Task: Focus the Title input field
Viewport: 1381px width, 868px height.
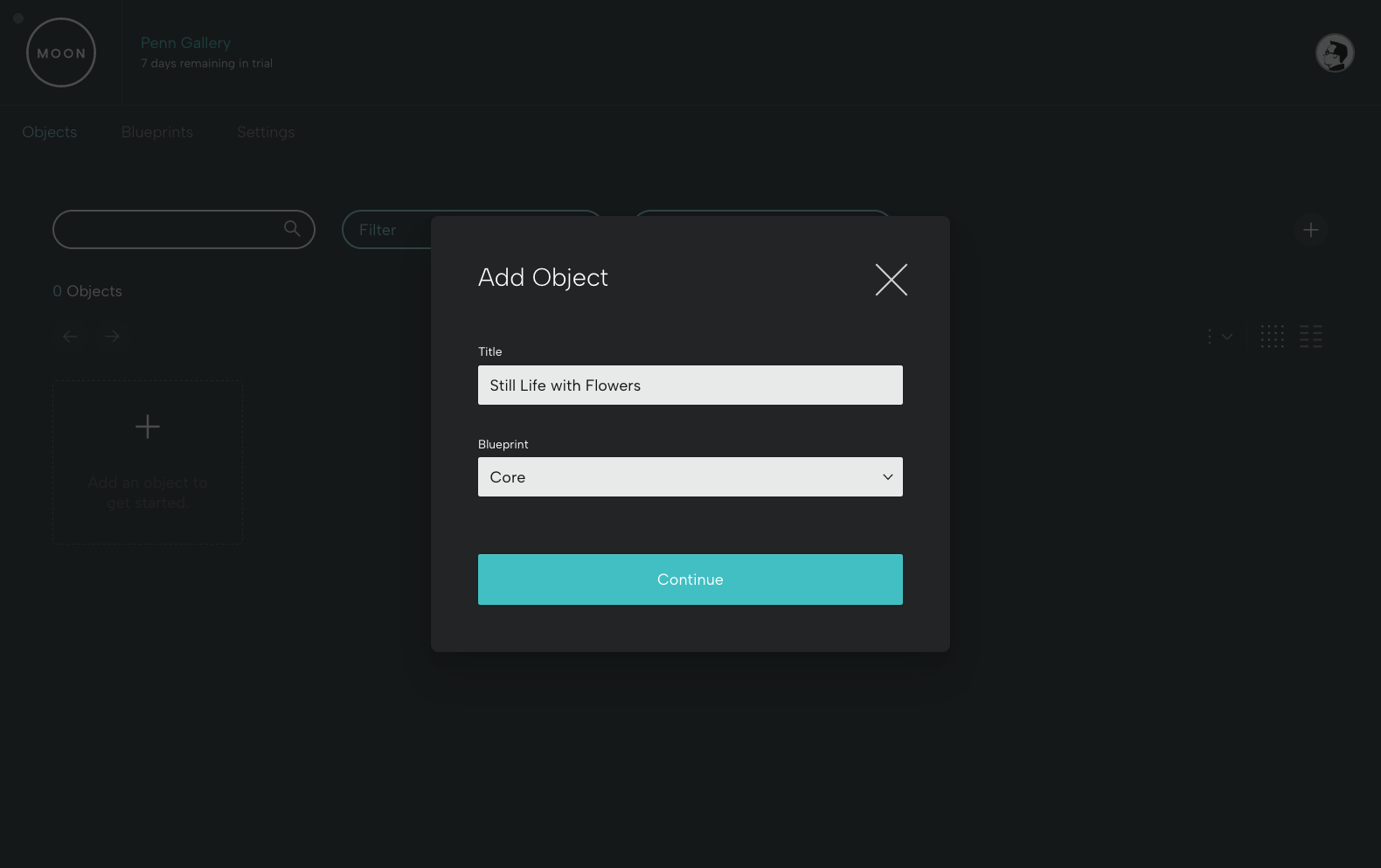Action: click(690, 385)
